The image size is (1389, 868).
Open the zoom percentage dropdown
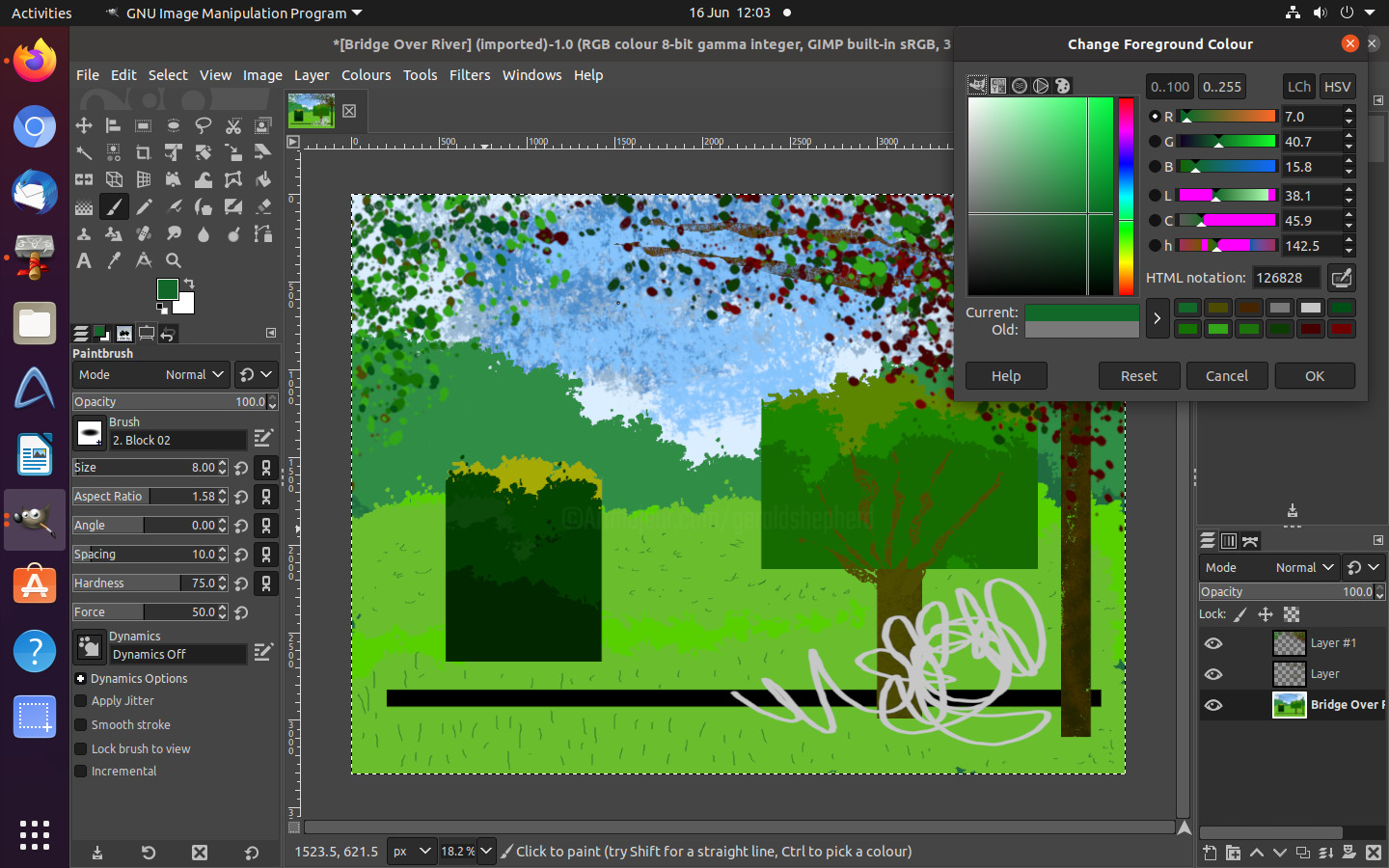point(486,852)
